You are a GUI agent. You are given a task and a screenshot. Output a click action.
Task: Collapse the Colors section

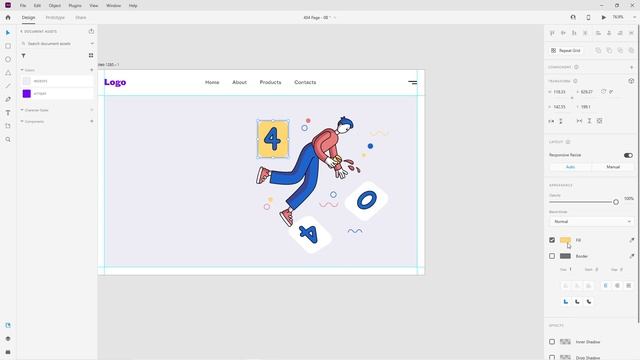click(x=22, y=70)
